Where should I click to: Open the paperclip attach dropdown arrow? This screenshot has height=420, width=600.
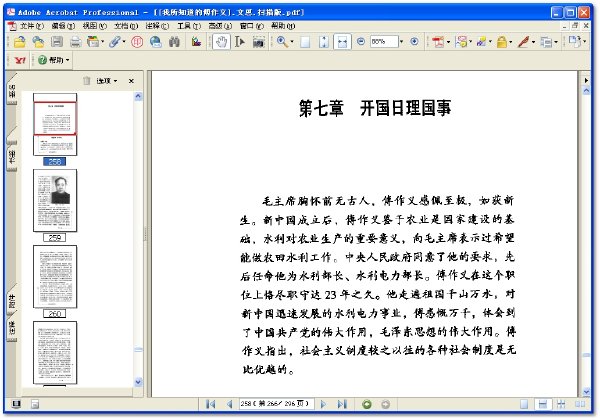(x=124, y=42)
